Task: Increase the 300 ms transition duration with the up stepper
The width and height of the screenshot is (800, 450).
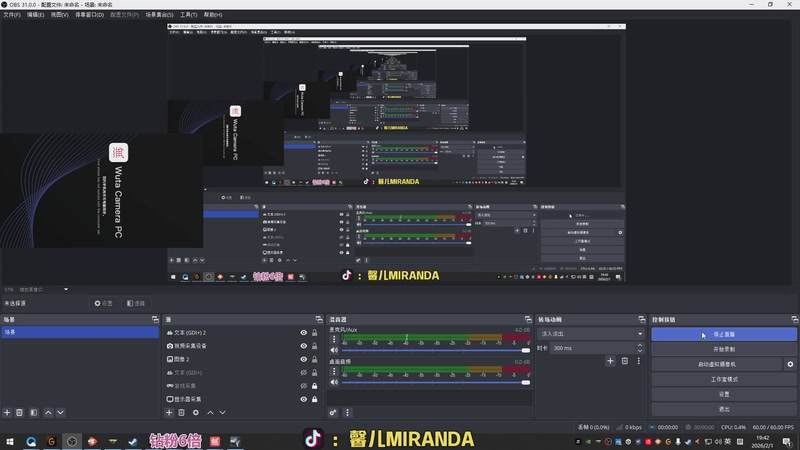Action: point(640,345)
